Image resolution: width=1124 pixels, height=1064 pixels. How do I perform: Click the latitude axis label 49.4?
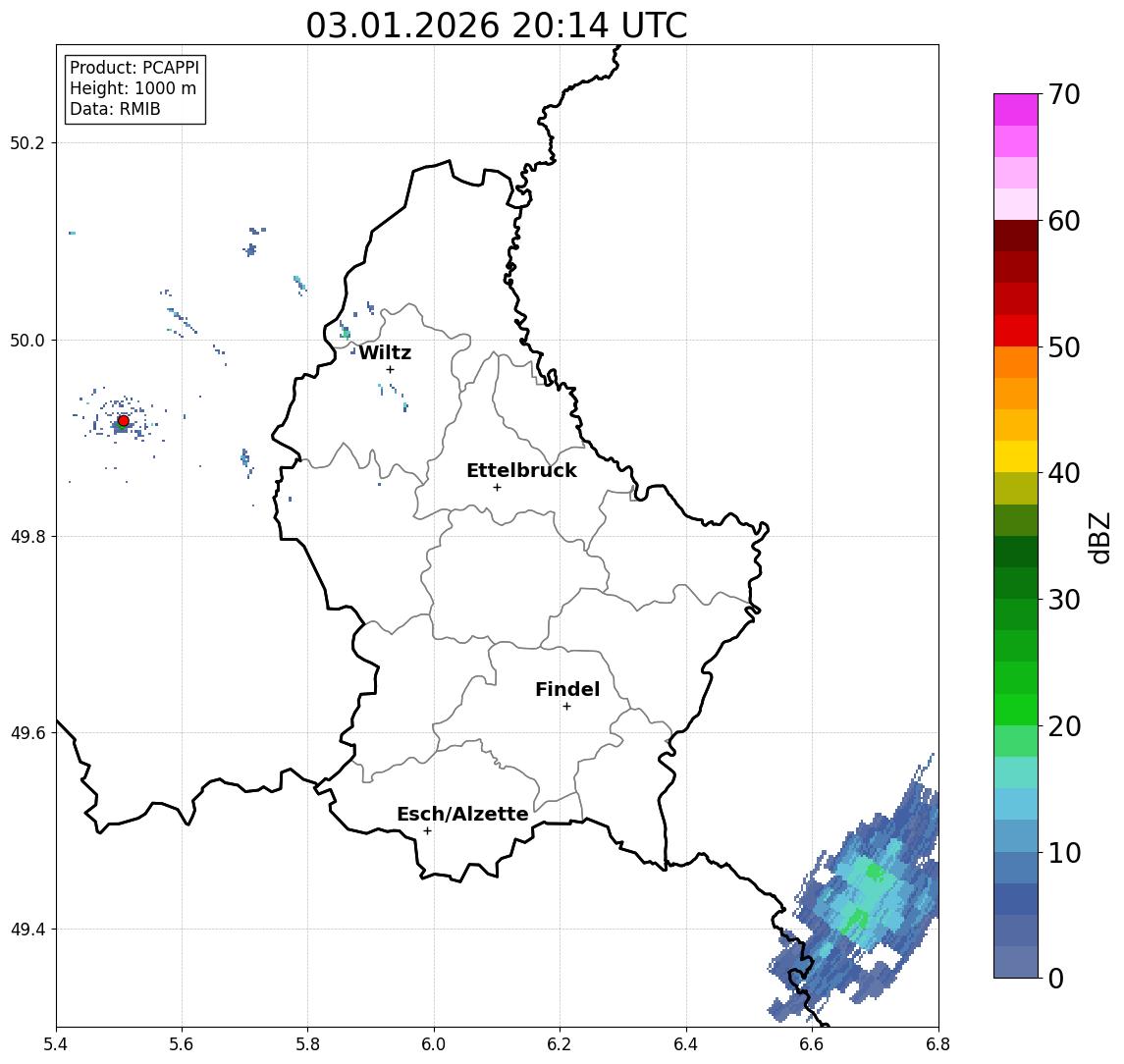click(x=27, y=930)
